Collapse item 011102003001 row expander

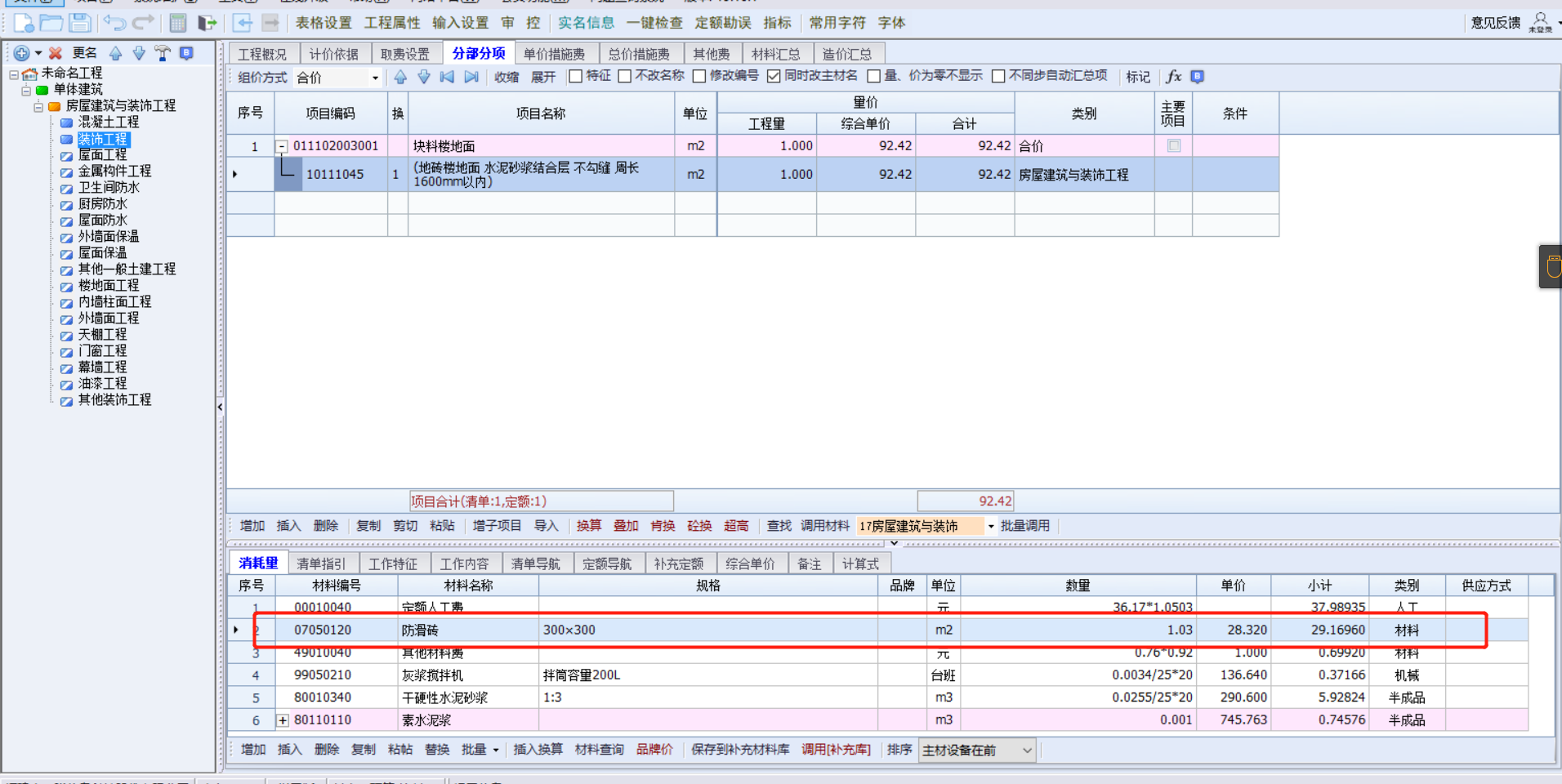(282, 146)
